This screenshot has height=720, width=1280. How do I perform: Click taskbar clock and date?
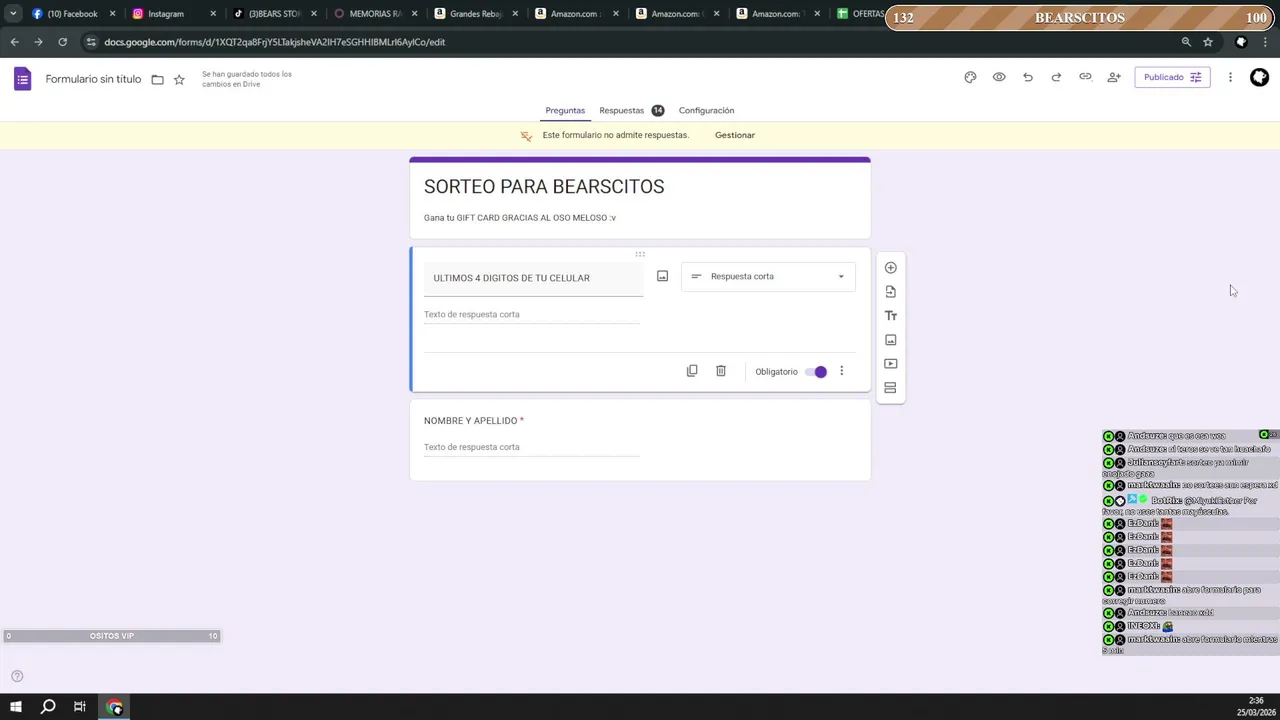coord(1254,707)
